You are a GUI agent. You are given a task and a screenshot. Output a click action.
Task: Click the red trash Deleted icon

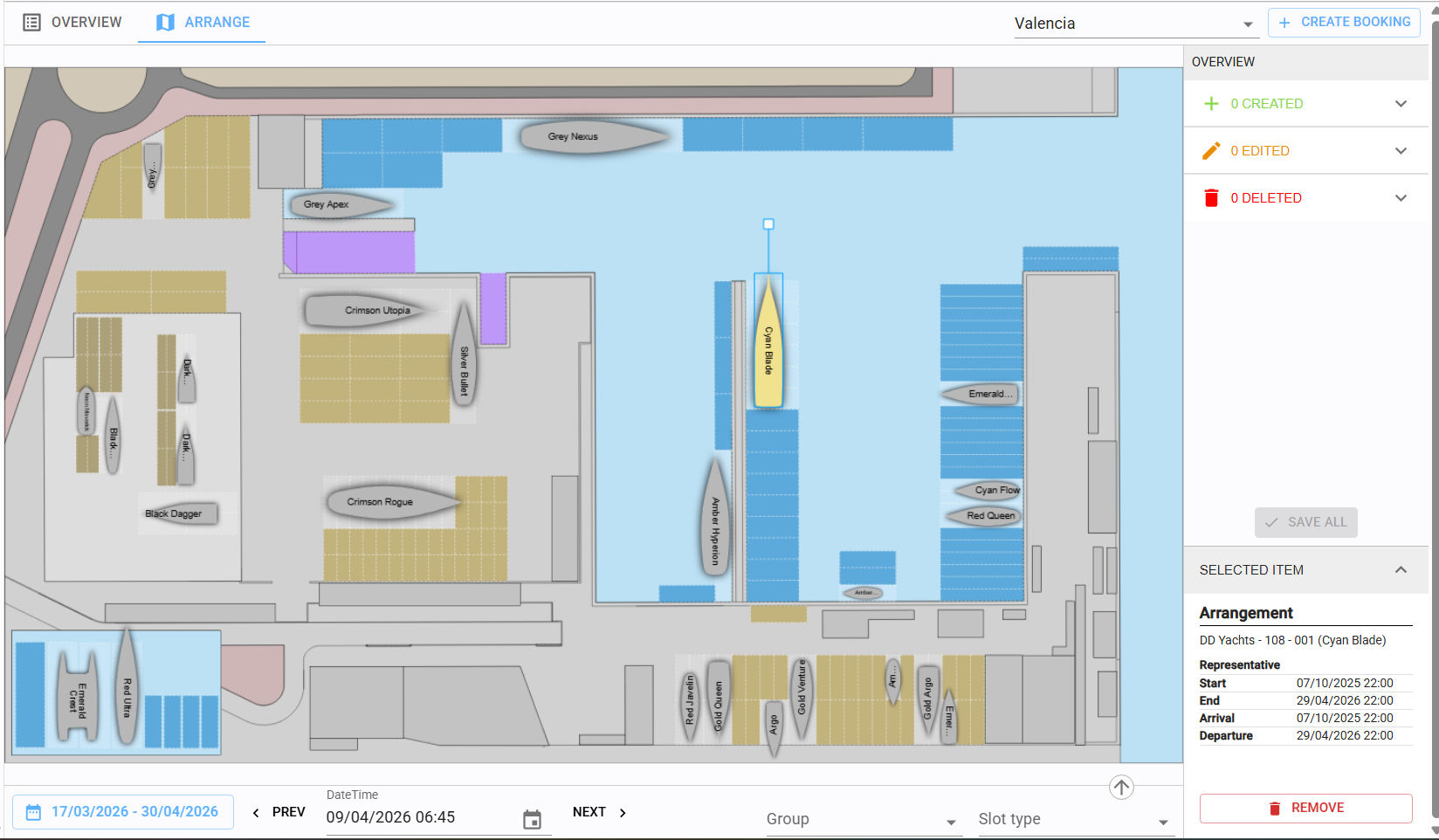tap(1211, 198)
